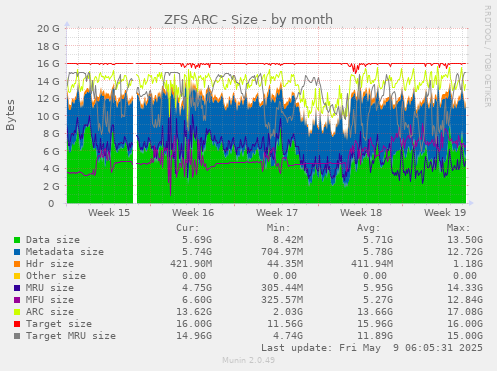
Task: Click the 'Munin 2.0.49' footer text
Action: pos(248,360)
